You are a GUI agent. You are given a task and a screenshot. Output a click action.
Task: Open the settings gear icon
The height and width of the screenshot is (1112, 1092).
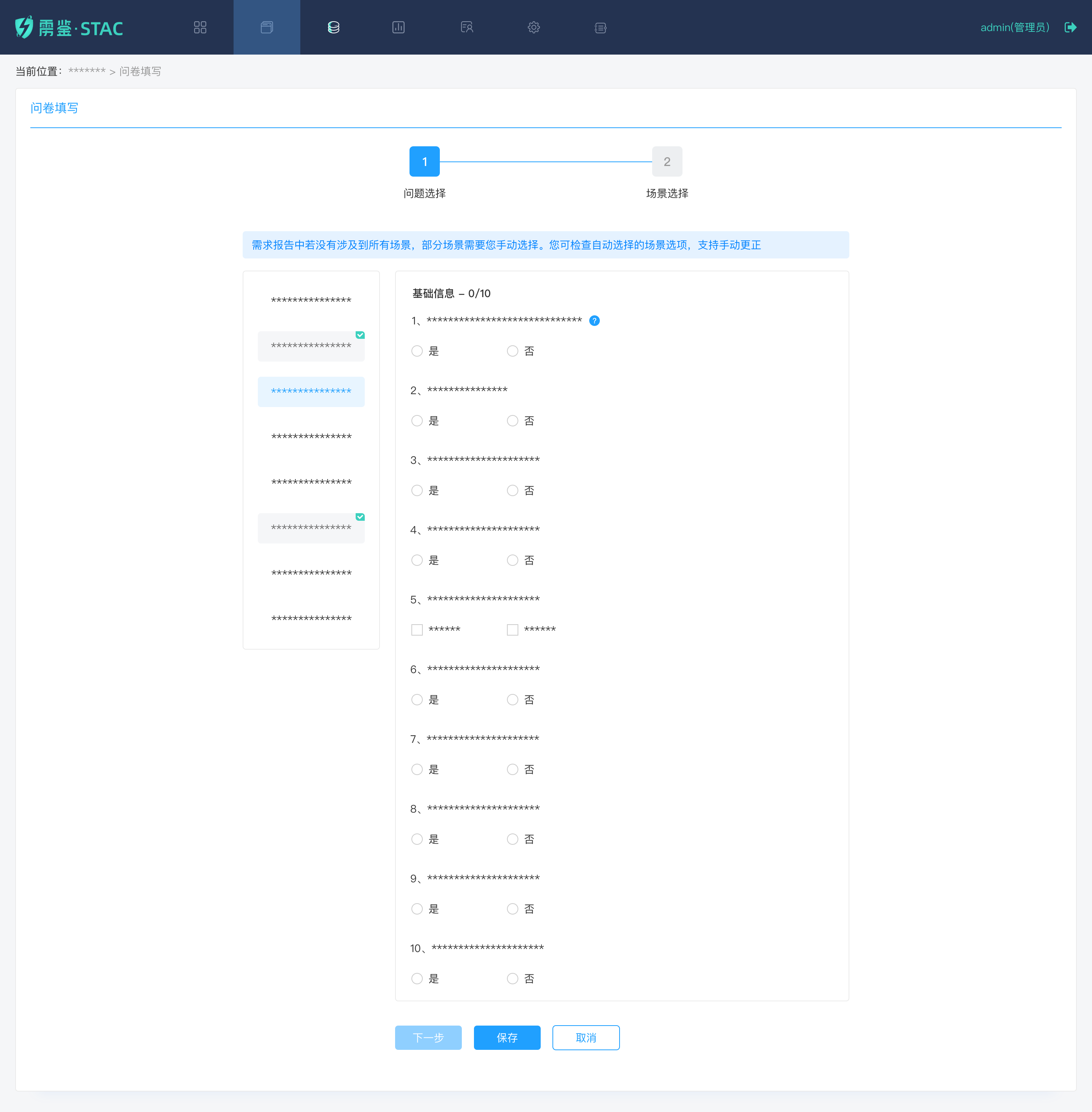click(x=533, y=28)
